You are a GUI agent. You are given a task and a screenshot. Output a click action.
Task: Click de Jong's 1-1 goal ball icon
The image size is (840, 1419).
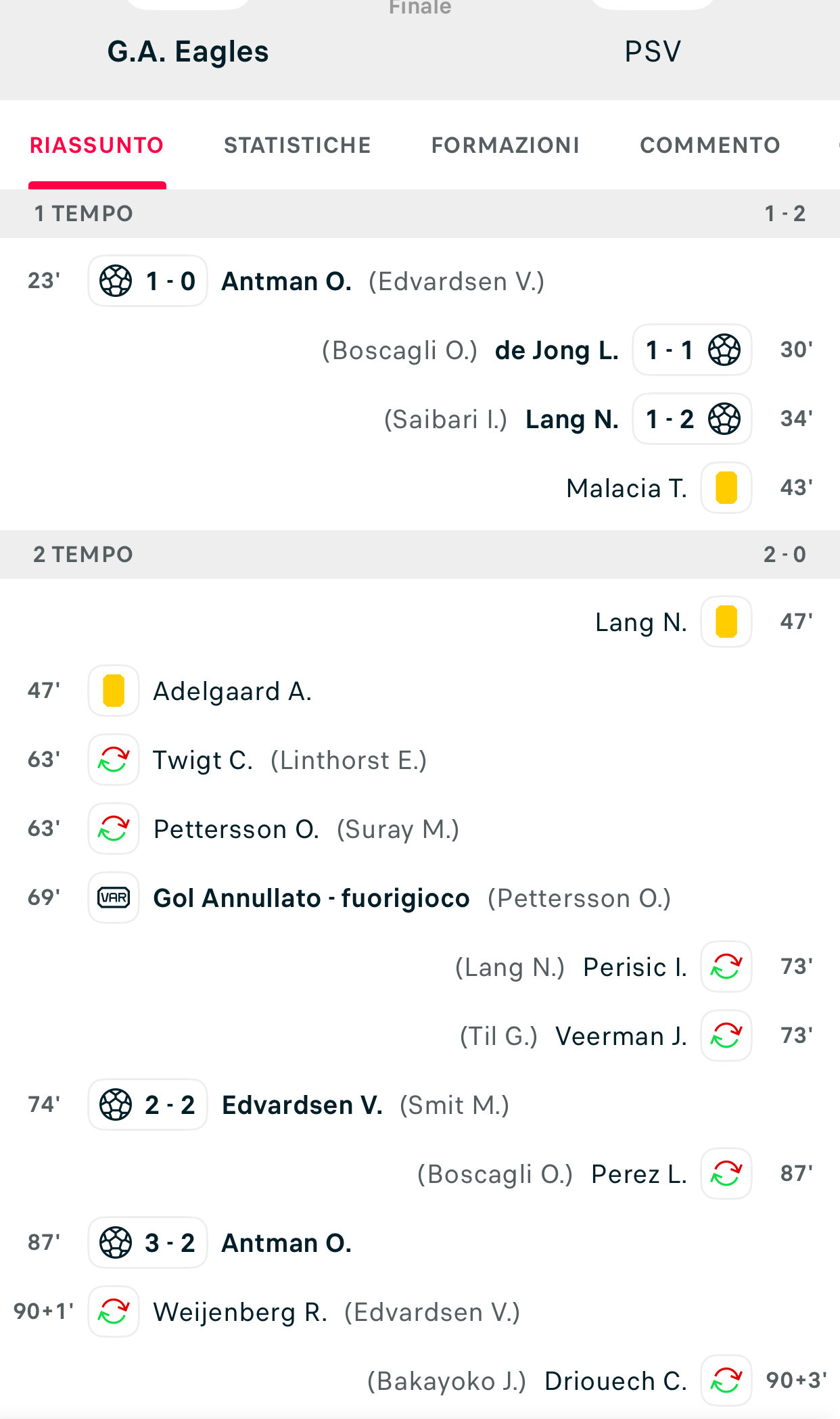point(724,350)
